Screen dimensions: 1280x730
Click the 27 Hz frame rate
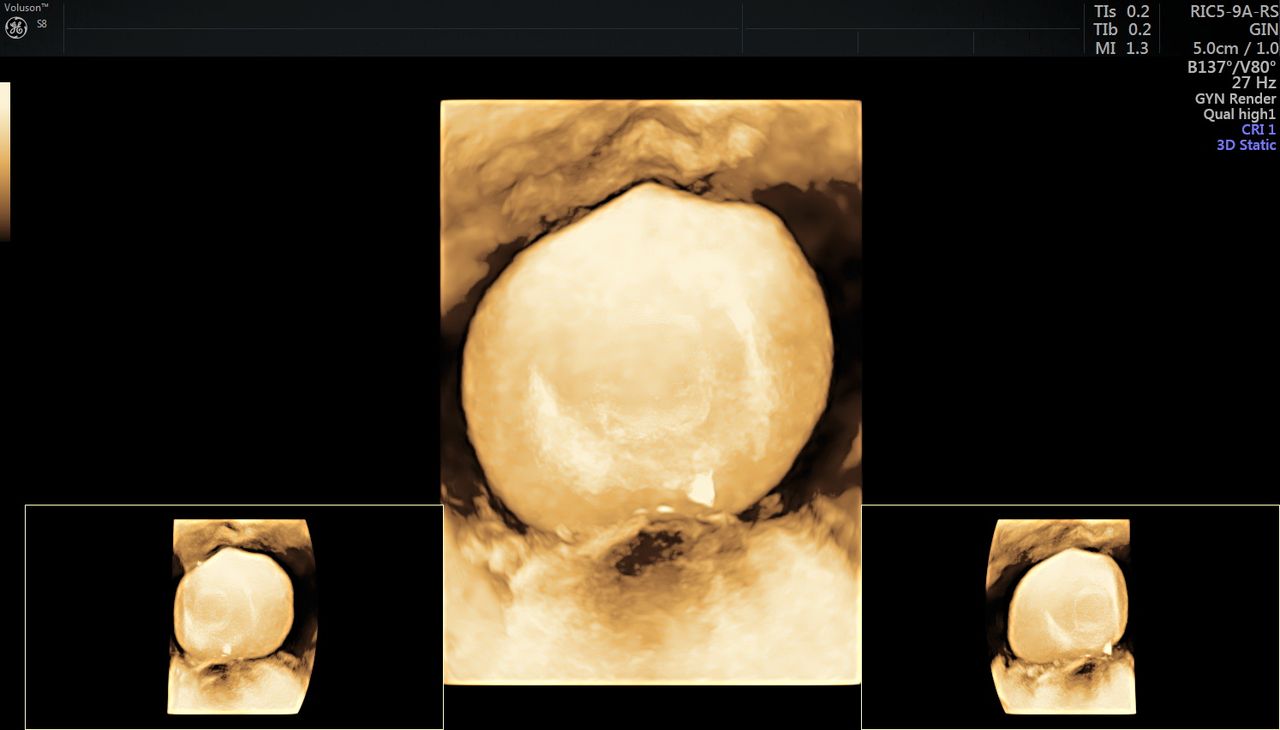pyautogui.click(x=1253, y=83)
